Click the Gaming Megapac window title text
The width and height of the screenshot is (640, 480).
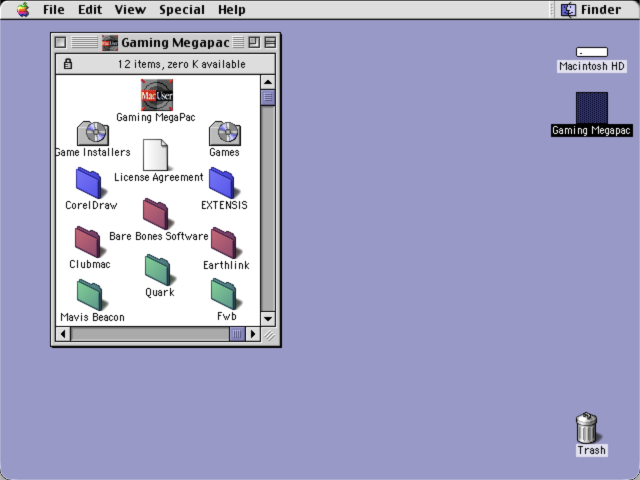coord(175,42)
